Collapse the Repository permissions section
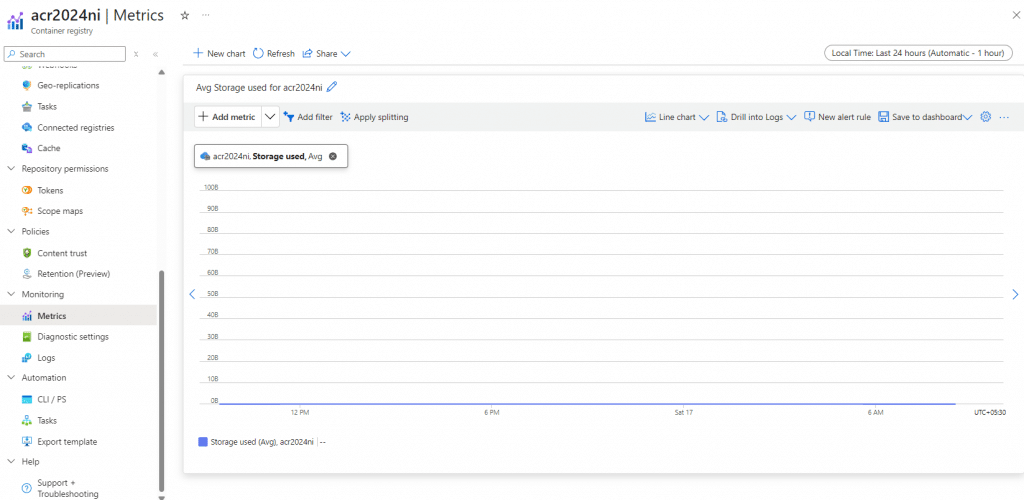This screenshot has height=500, width=1024. point(11,169)
